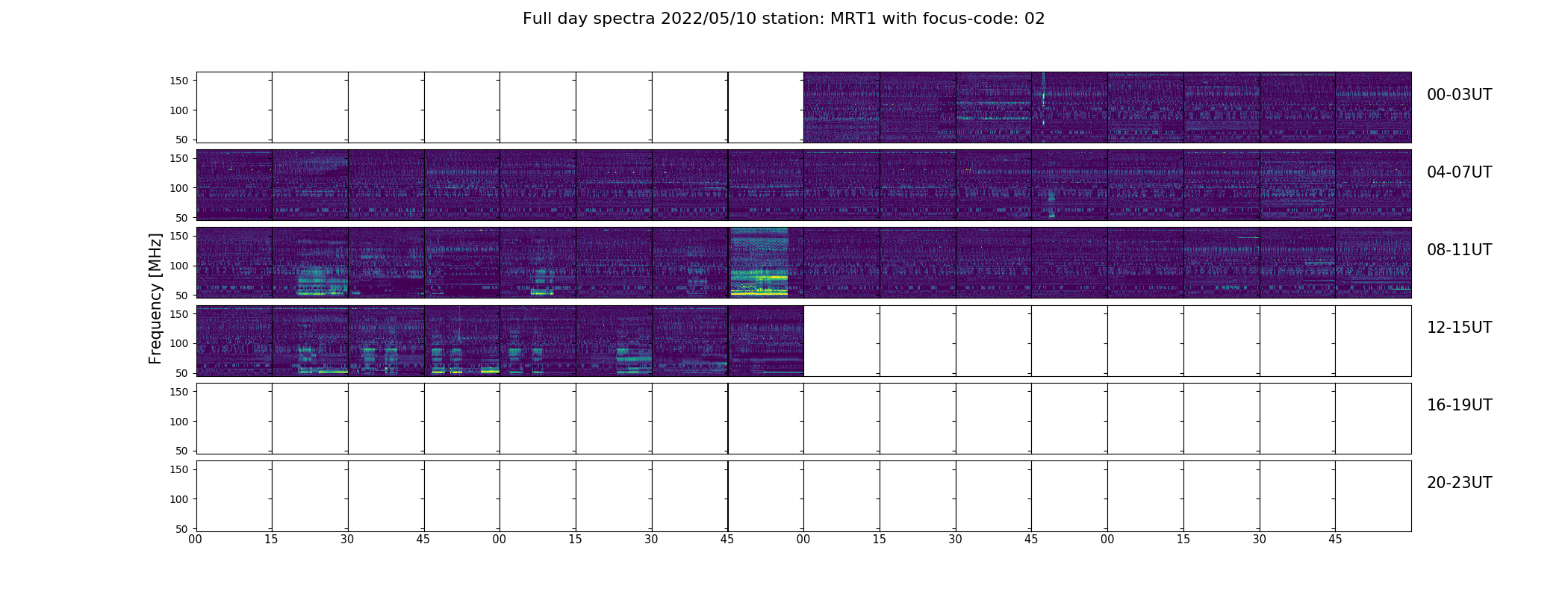The height and width of the screenshot is (597, 1568).
Task: Click the vertical cyan spike panel in 00-03UT row
Action: click(x=1069, y=107)
